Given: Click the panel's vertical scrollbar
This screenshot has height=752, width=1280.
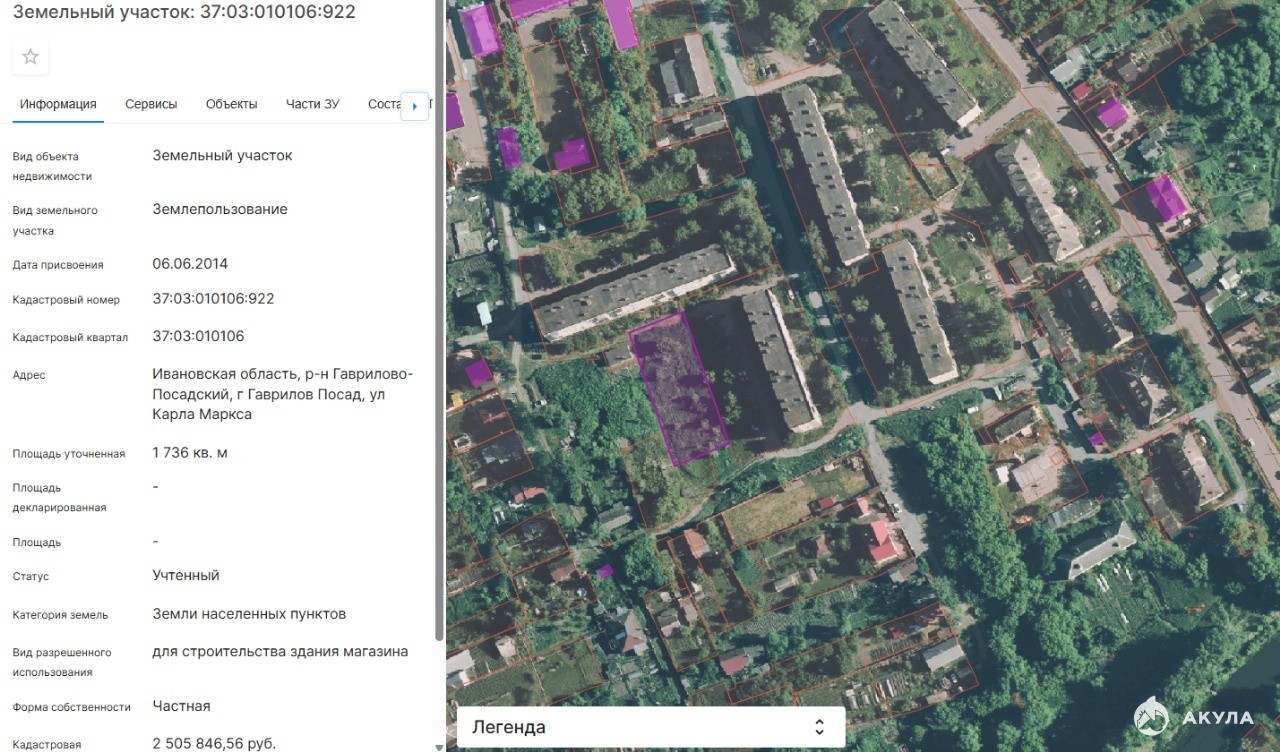Looking at the screenshot, I should 439,320.
